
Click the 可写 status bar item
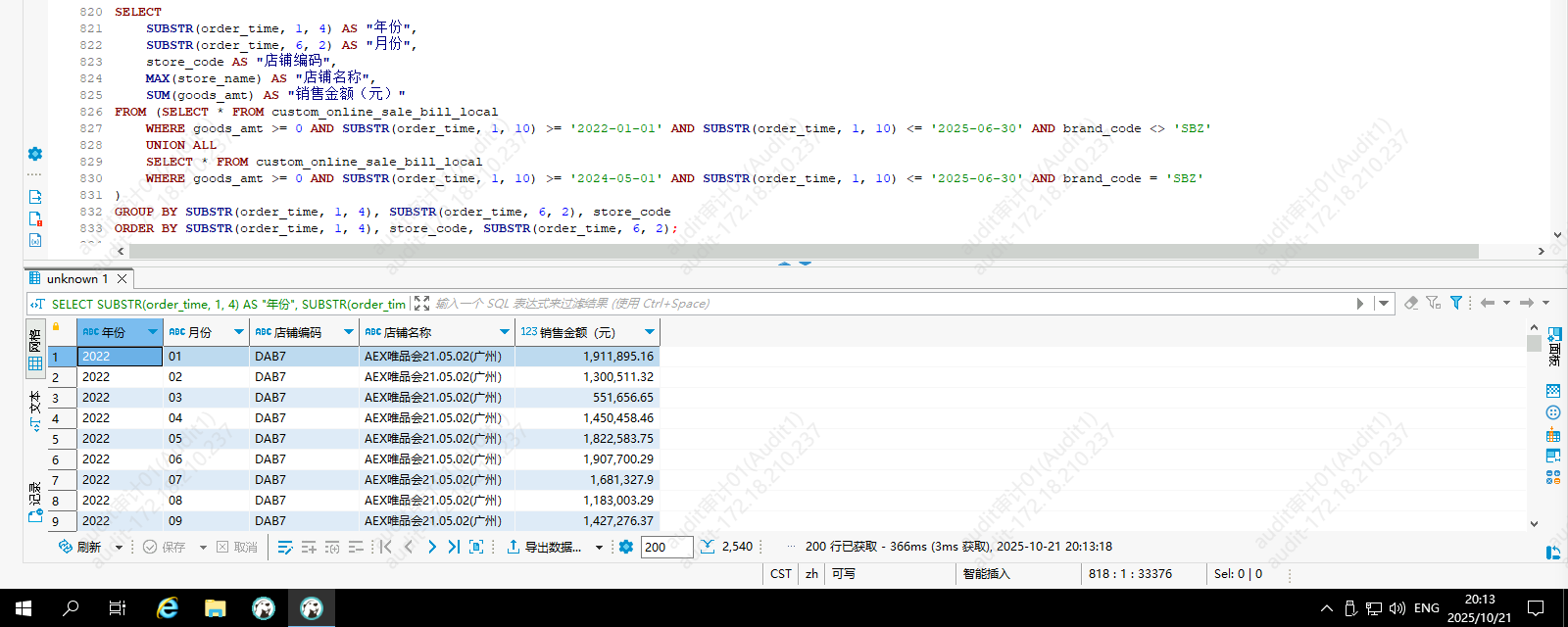pyautogui.click(x=843, y=574)
